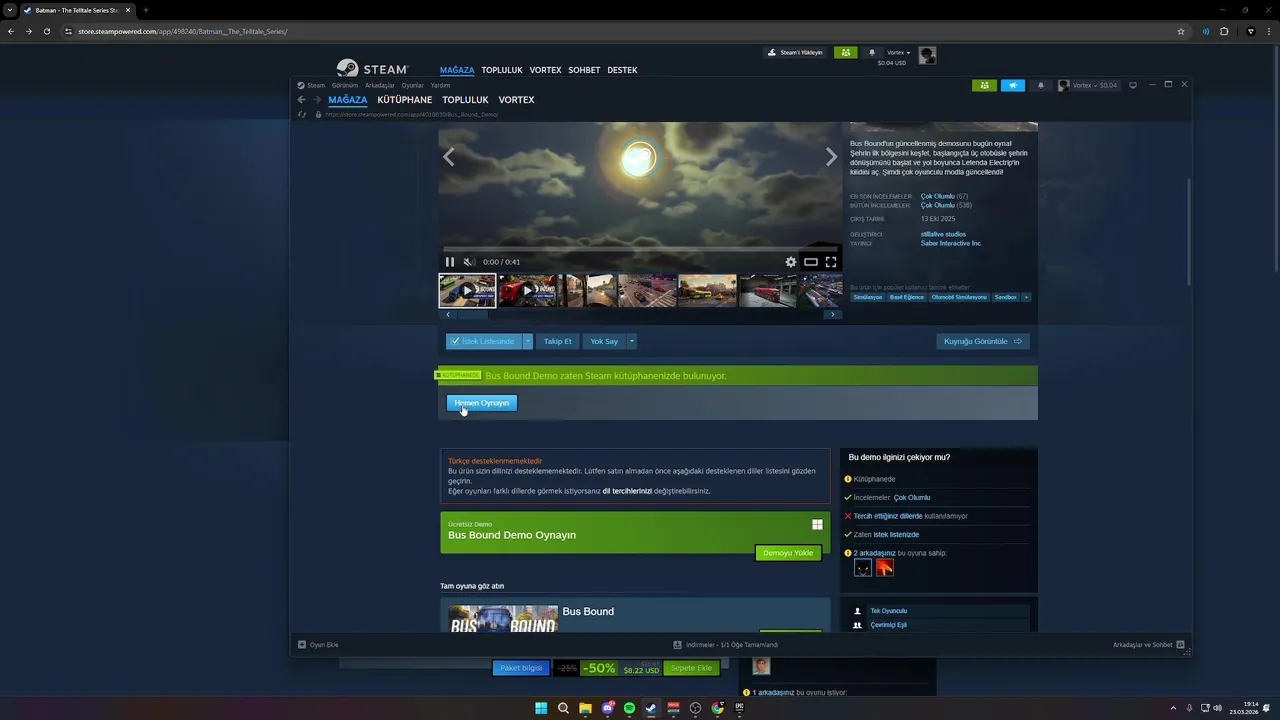
Task: Click plus button to add tags
Action: point(1026,297)
